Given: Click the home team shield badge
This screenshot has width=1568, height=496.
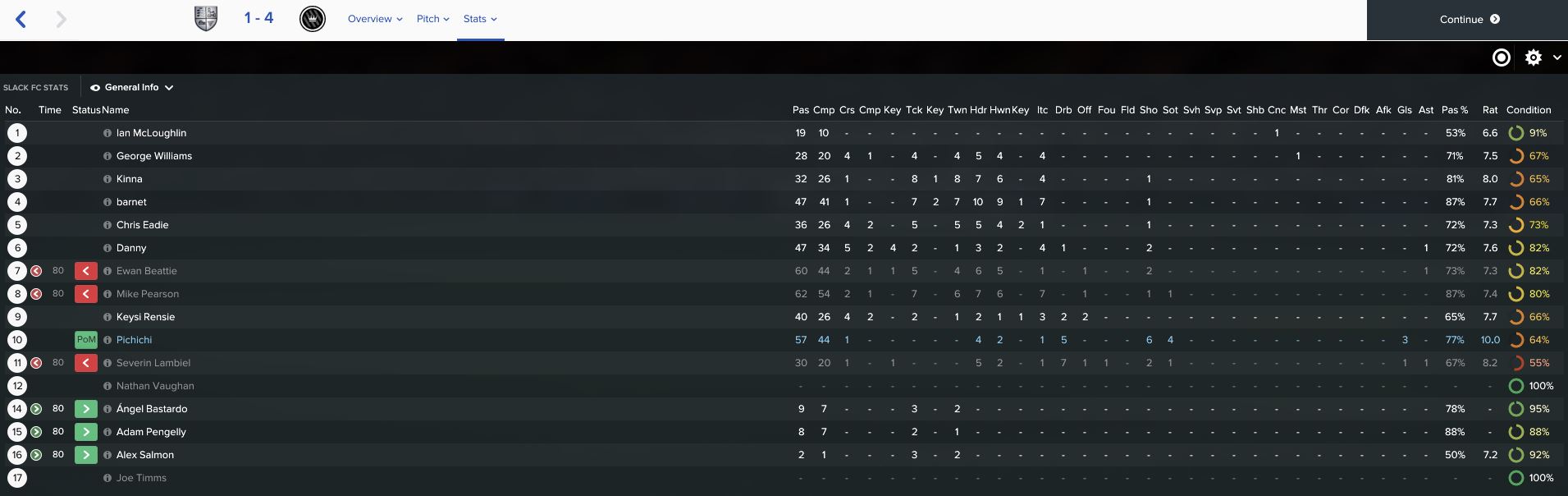Looking at the screenshot, I should [x=206, y=18].
